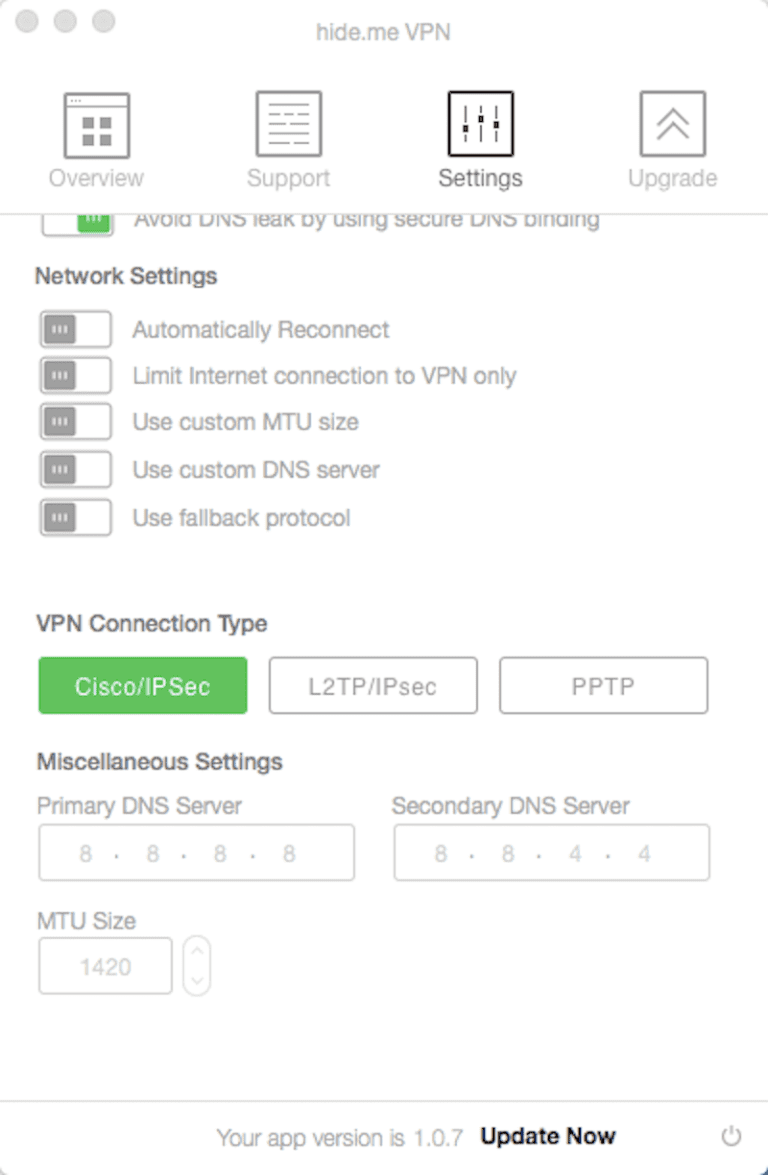Turn on Use fallback protocol

74,517
